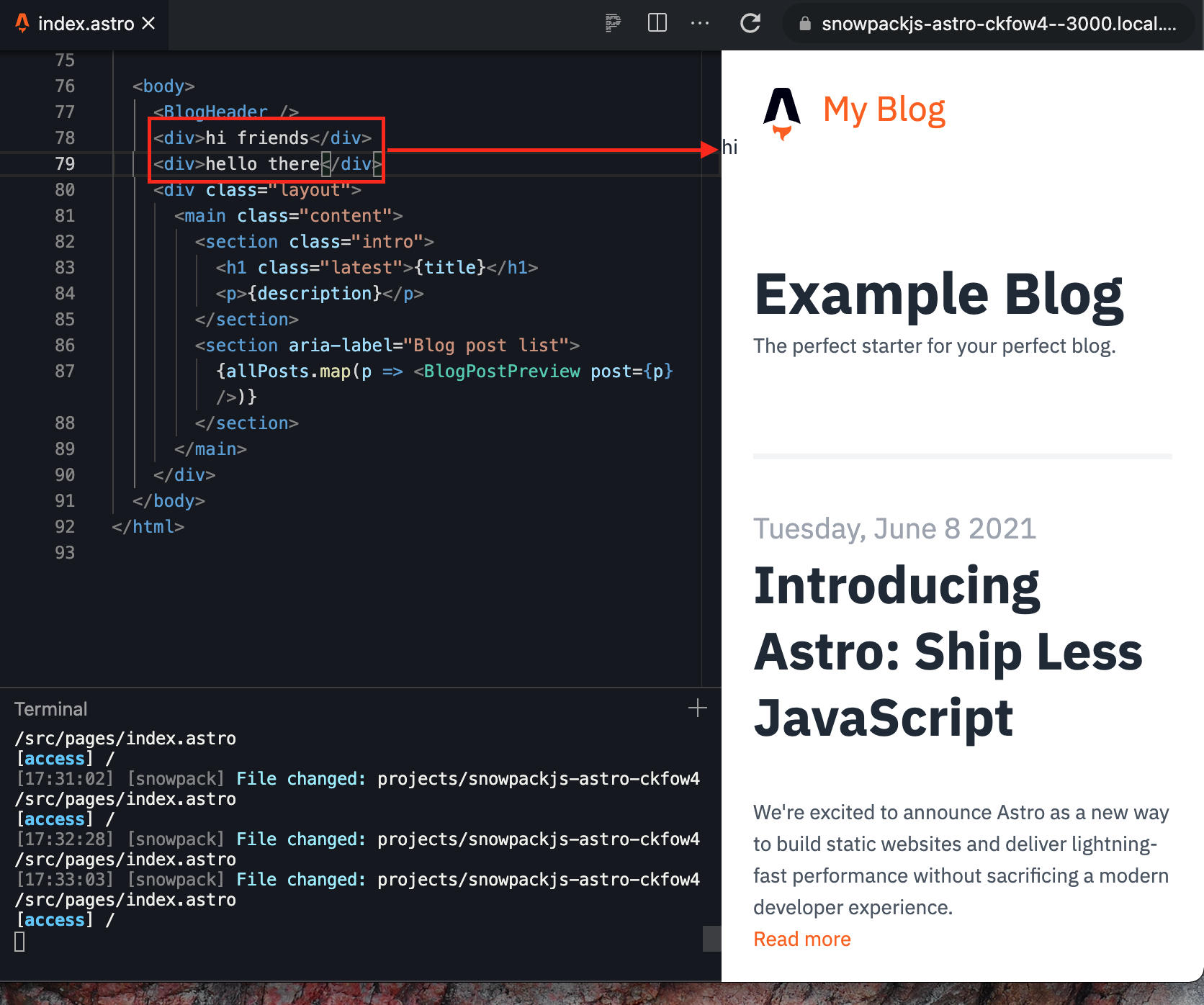This screenshot has width=1204, height=1005.
Task: Open the Introducing Astro post heading
Action: (946, 652)
